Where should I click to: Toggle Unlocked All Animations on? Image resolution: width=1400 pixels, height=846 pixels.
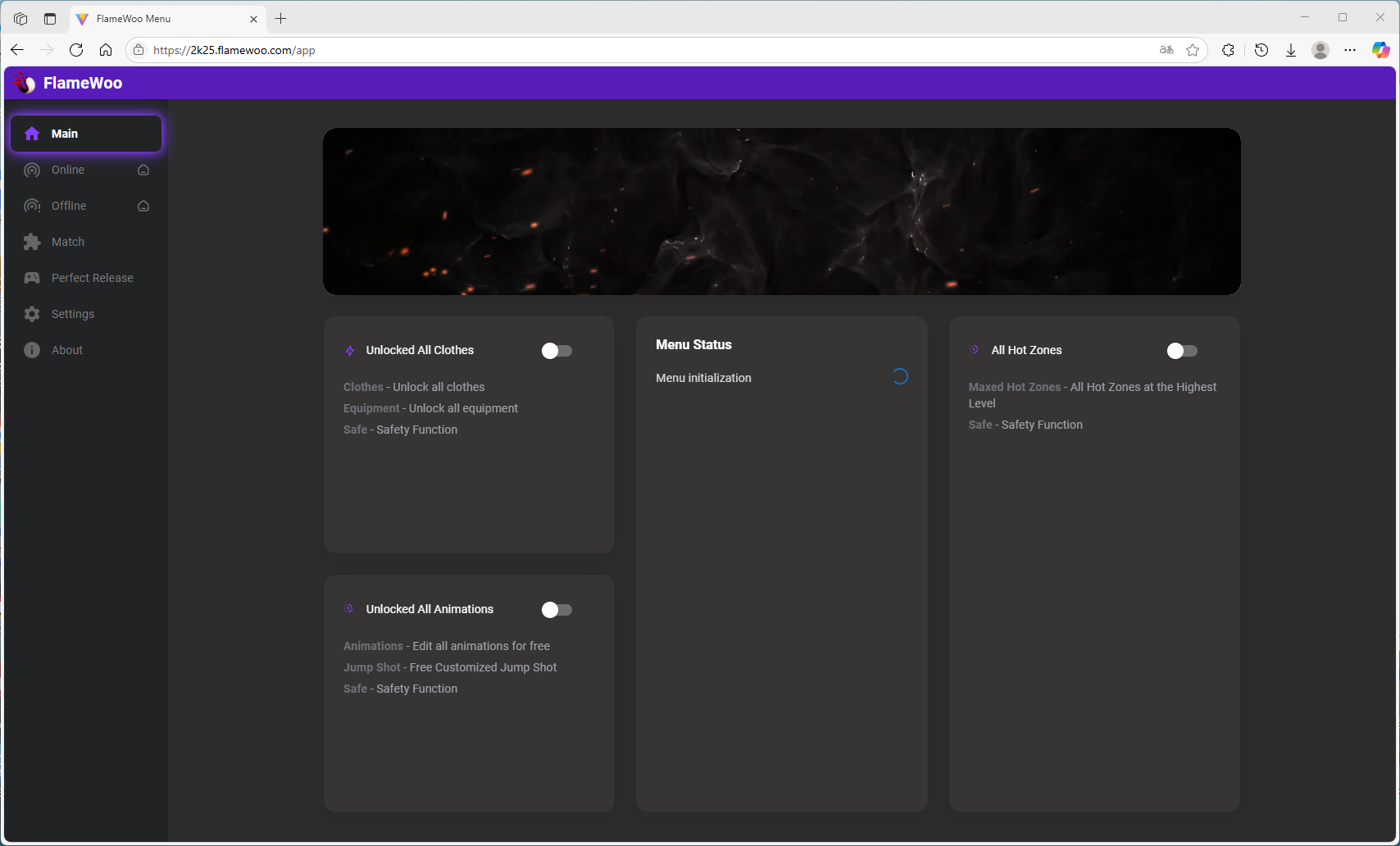(557, 610)
